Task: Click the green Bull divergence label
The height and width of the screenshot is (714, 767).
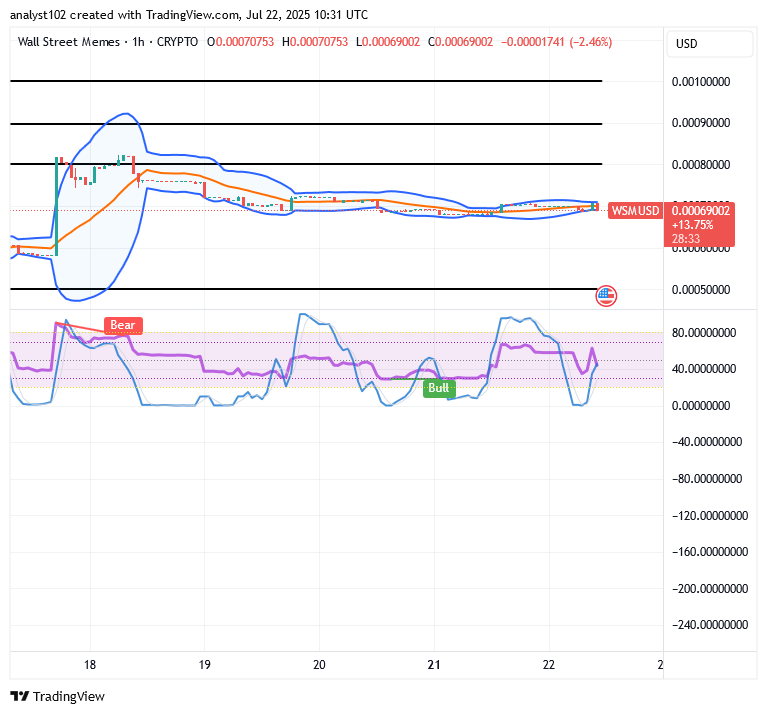Action: tap(439, 388)
